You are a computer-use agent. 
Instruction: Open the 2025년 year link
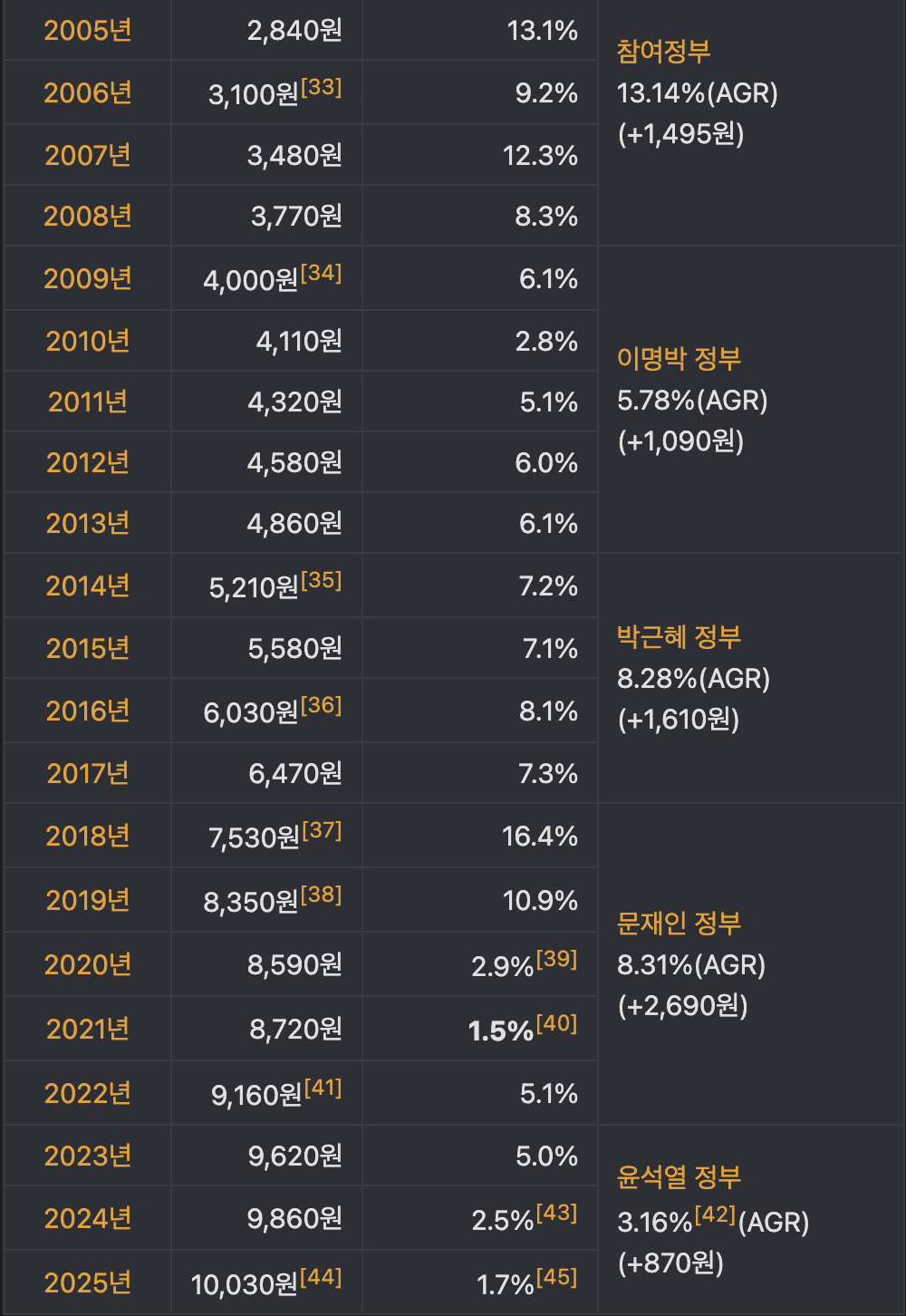(88, 1282)
